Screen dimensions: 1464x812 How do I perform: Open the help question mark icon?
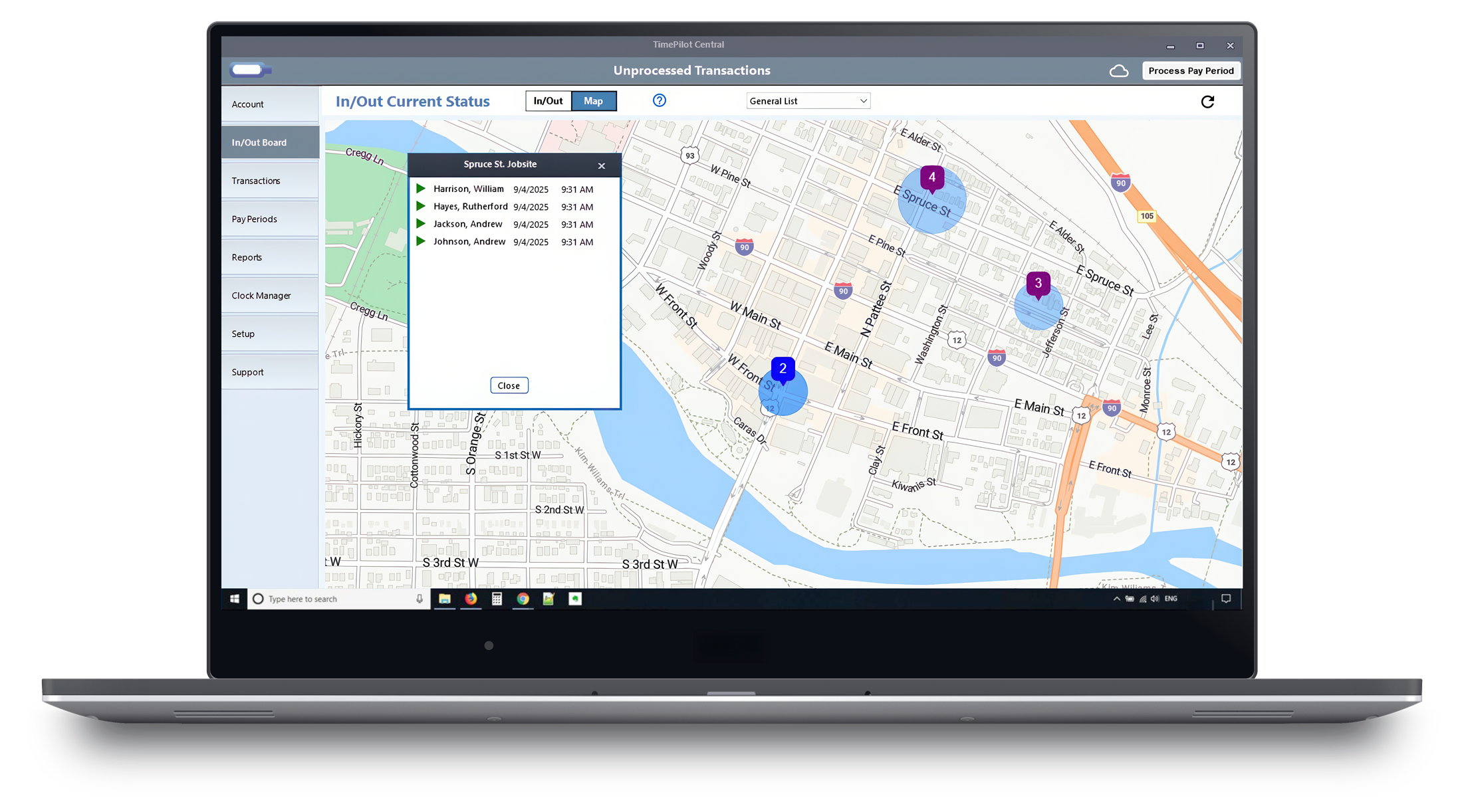[659, 100]
